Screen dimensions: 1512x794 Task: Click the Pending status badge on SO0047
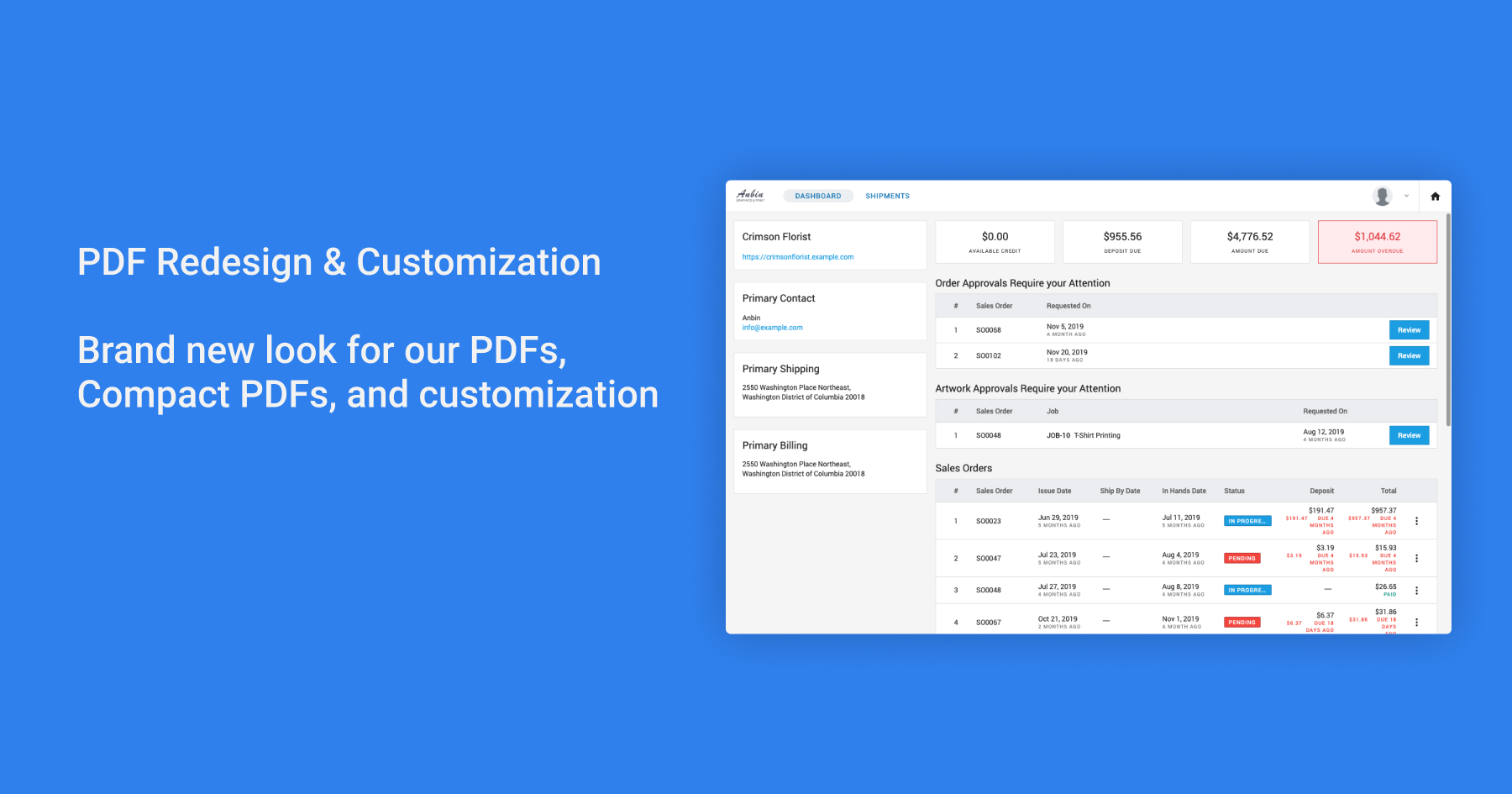click(x=1242, y=559)
